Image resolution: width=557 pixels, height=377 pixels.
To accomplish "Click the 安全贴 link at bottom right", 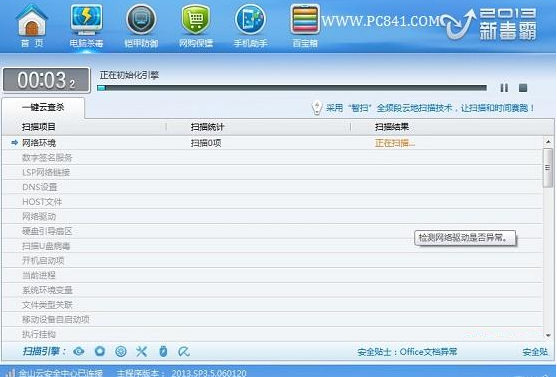I will (x=535, y=352).
